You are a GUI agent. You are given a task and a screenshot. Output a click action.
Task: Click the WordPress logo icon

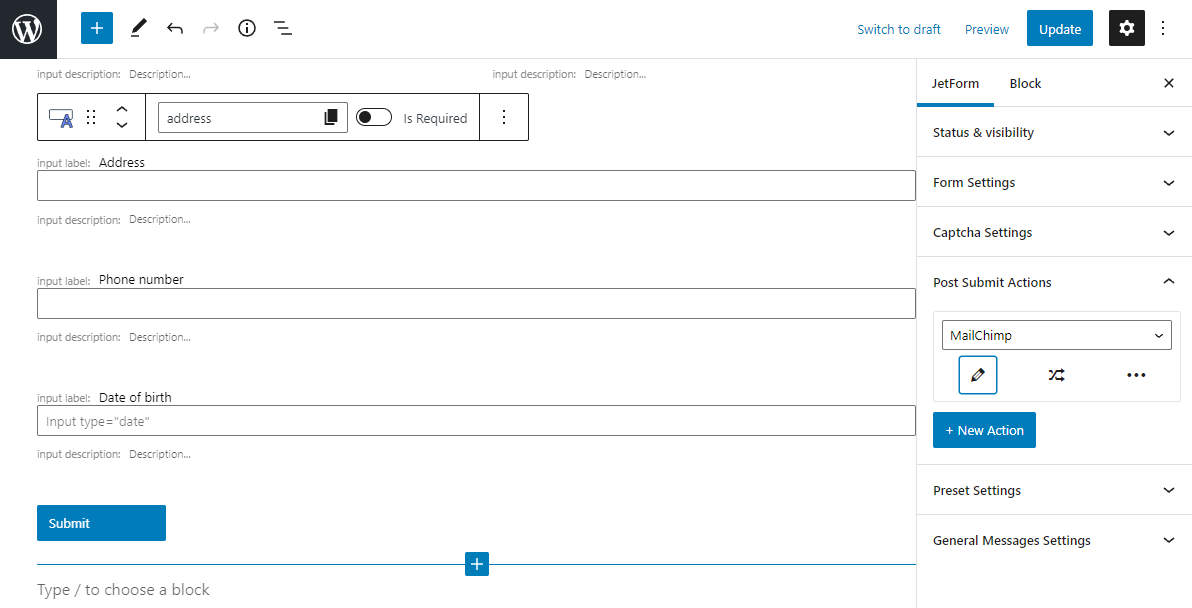coord(28,29)
